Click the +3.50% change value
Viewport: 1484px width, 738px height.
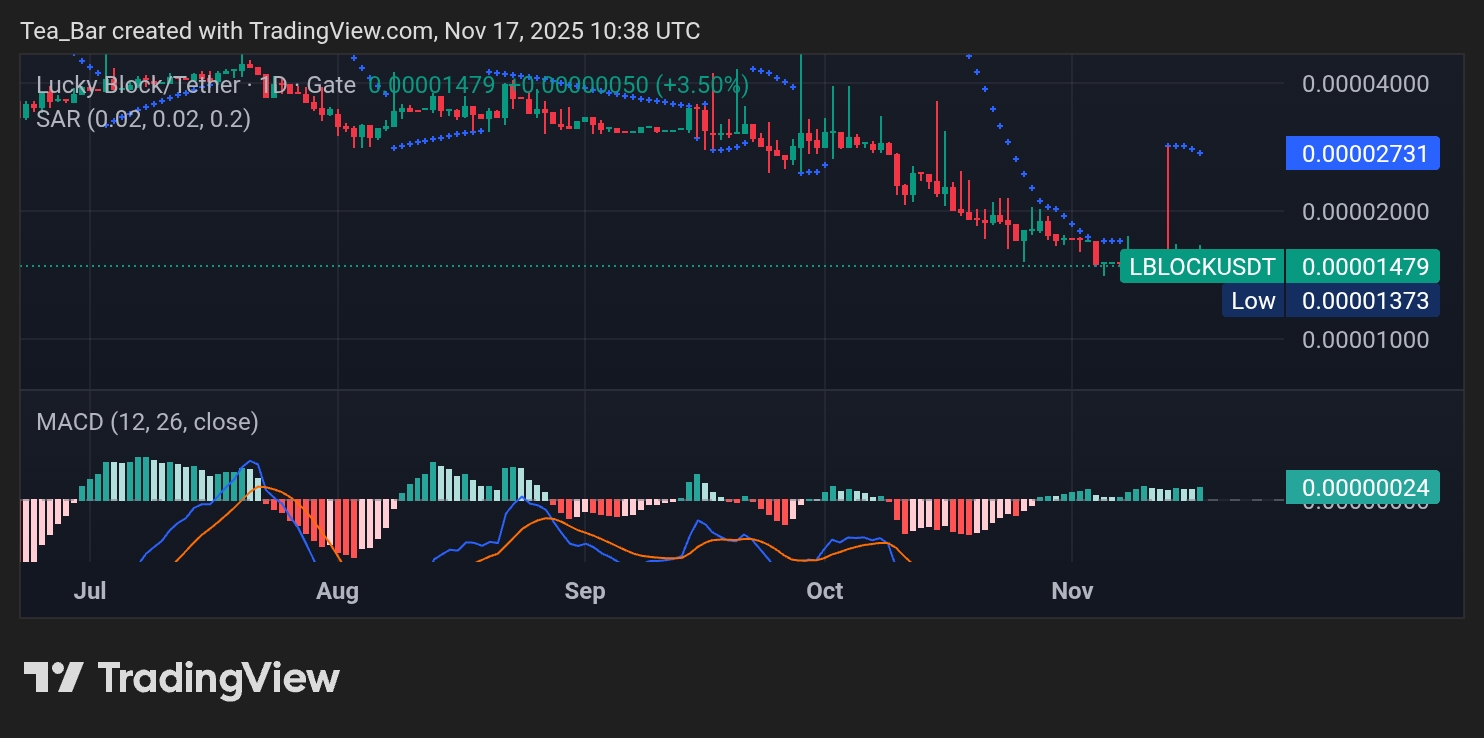tap(701, 85)
